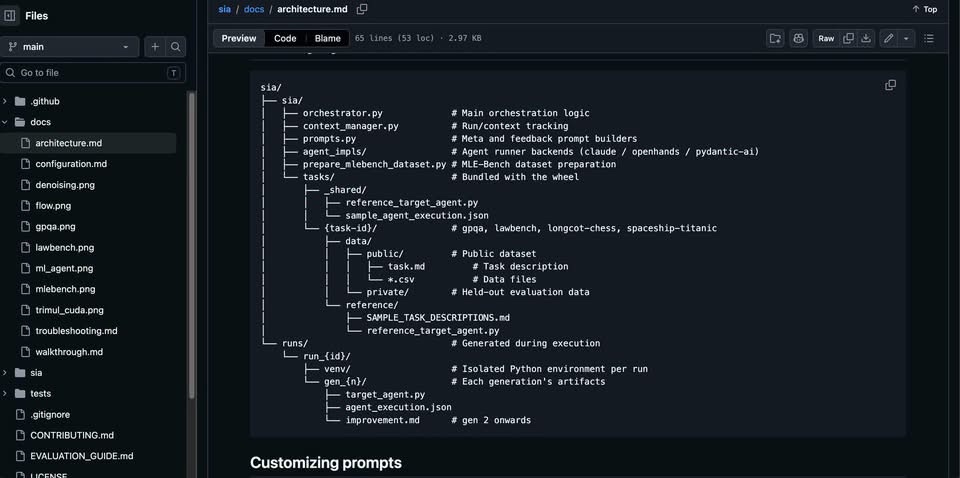Screen dimensions: 960x478
Task: Click the orchestrator.py line in code block
Action: tap(343, 113)
